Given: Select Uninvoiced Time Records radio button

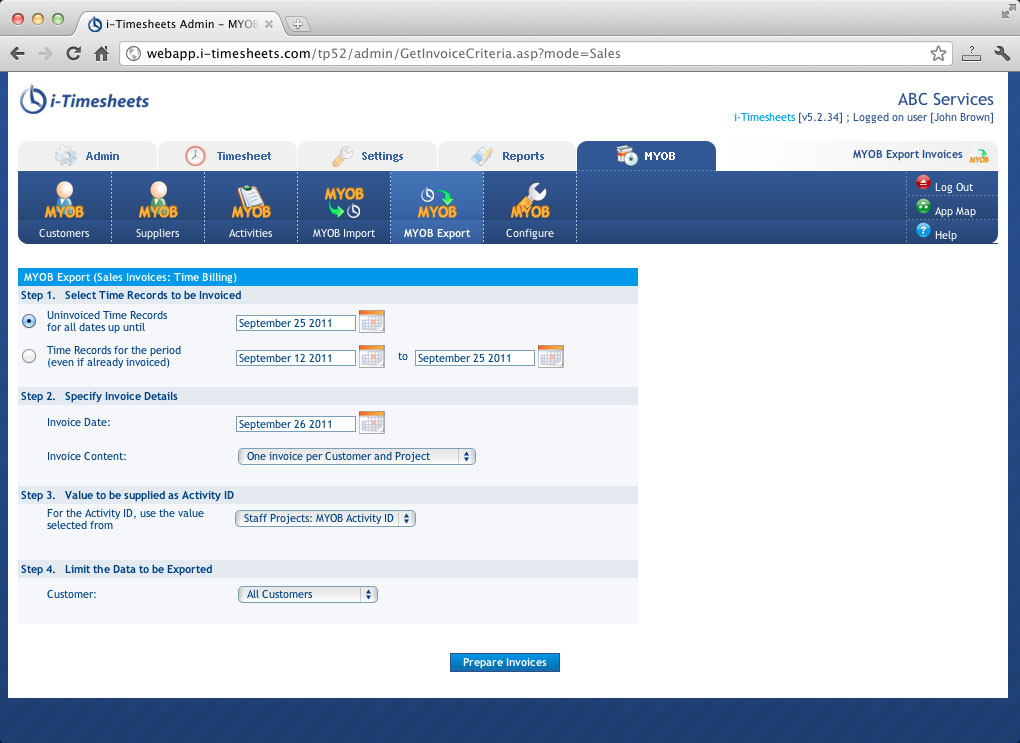Looking at the screenshot, I should [29, 321].
